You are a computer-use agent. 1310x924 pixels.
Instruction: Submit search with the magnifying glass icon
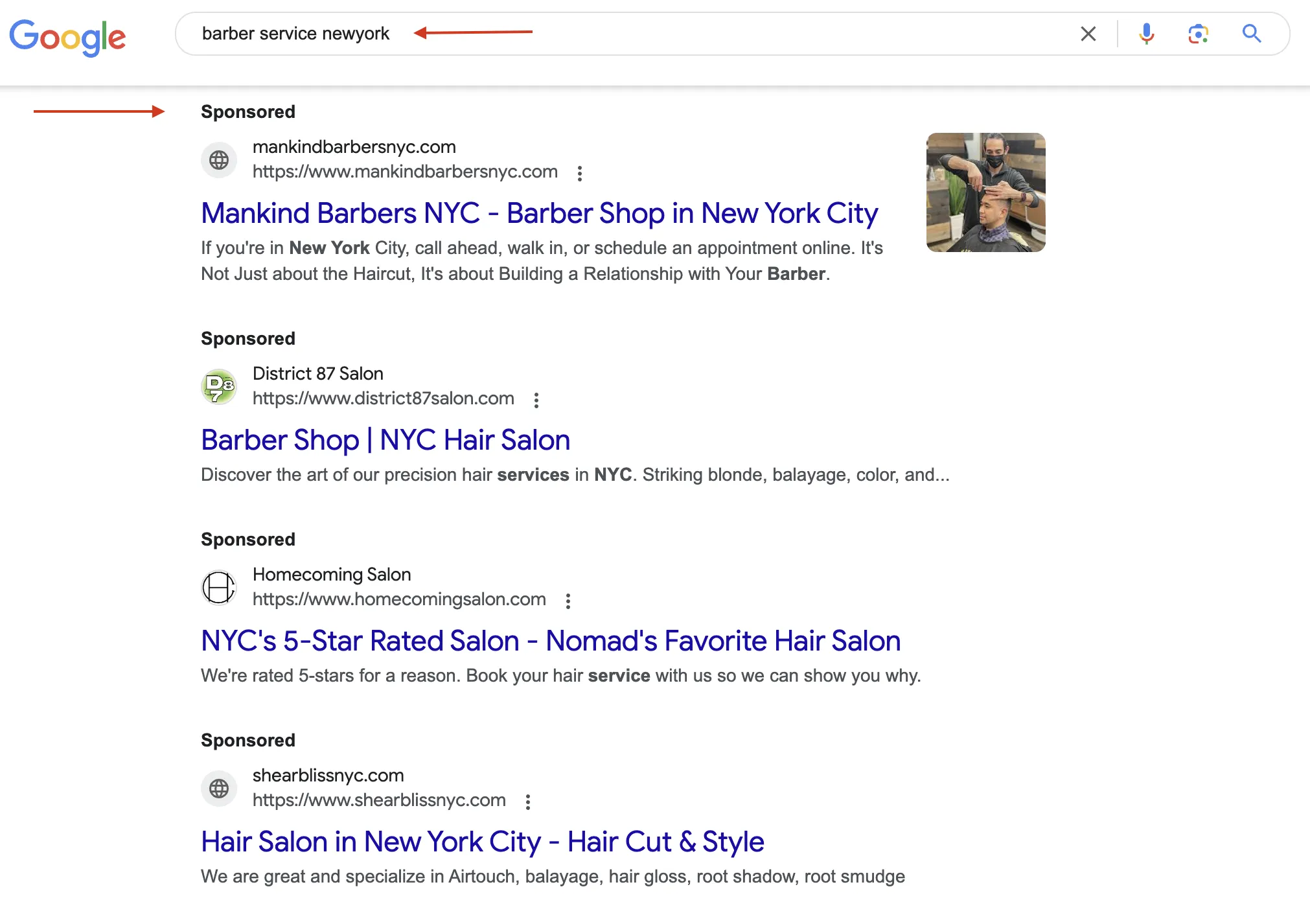click(1252, 34)
